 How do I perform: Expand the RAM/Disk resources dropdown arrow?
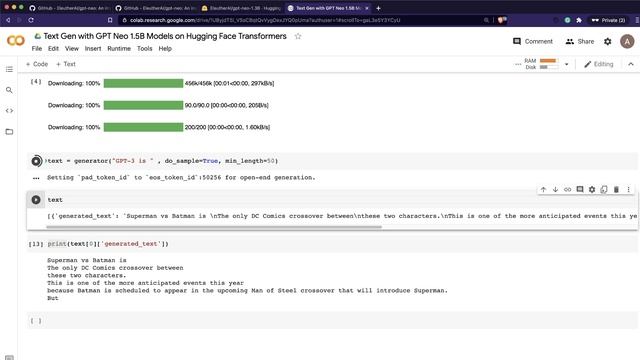point(566,64)
